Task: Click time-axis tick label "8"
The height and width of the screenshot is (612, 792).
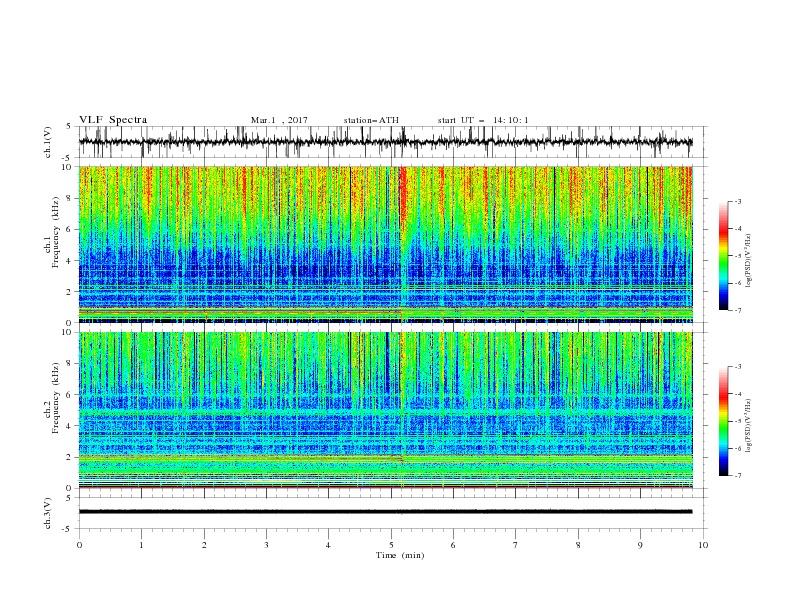Action: pyautogui.click(x=578, y=545)
